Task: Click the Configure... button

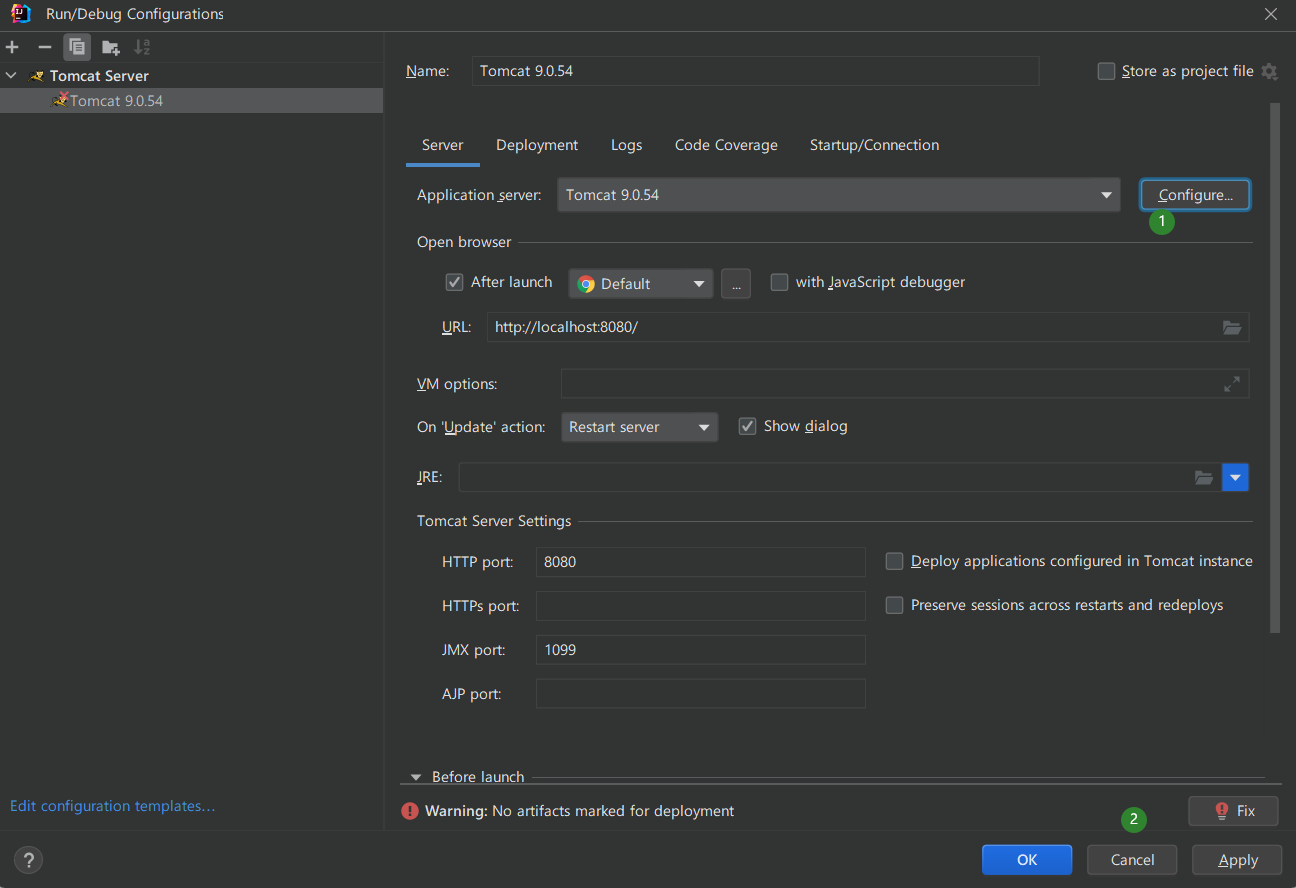Action: point(1195,195)
